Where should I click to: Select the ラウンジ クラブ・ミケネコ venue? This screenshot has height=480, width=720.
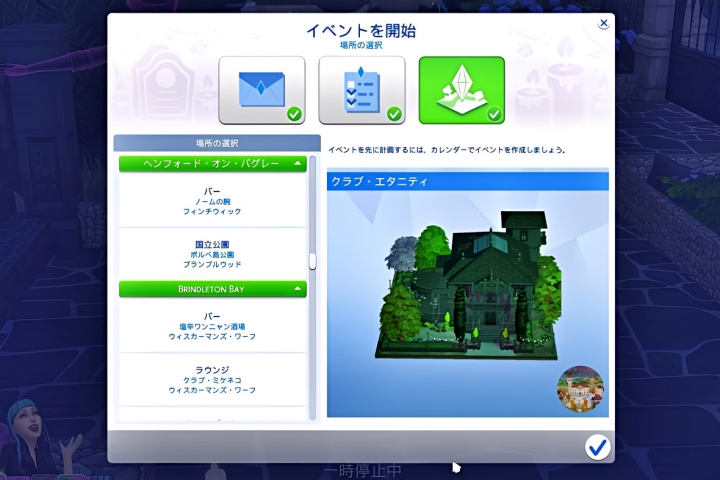point(212,379)
